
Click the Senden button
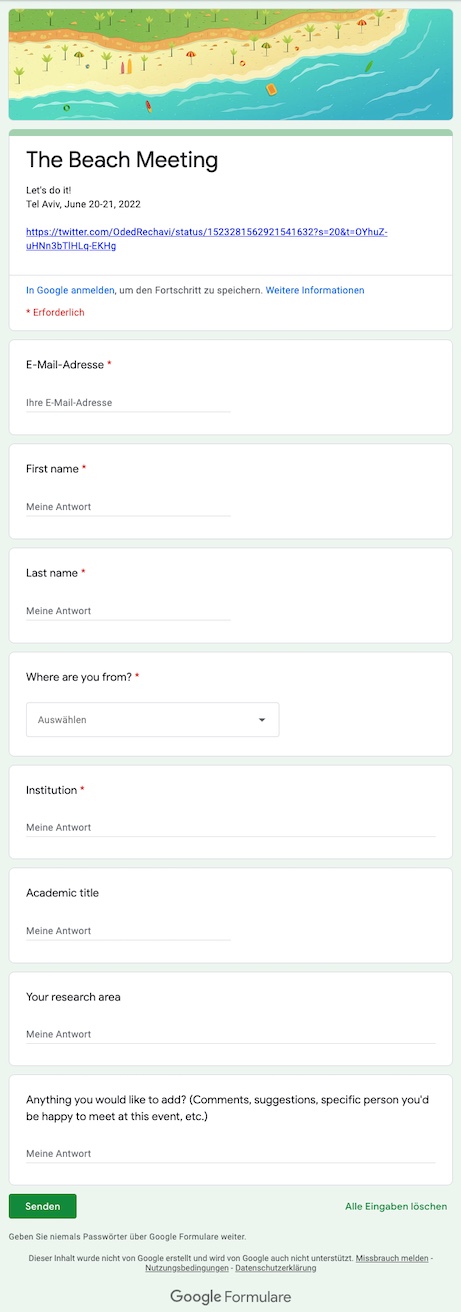[43, 1206]
